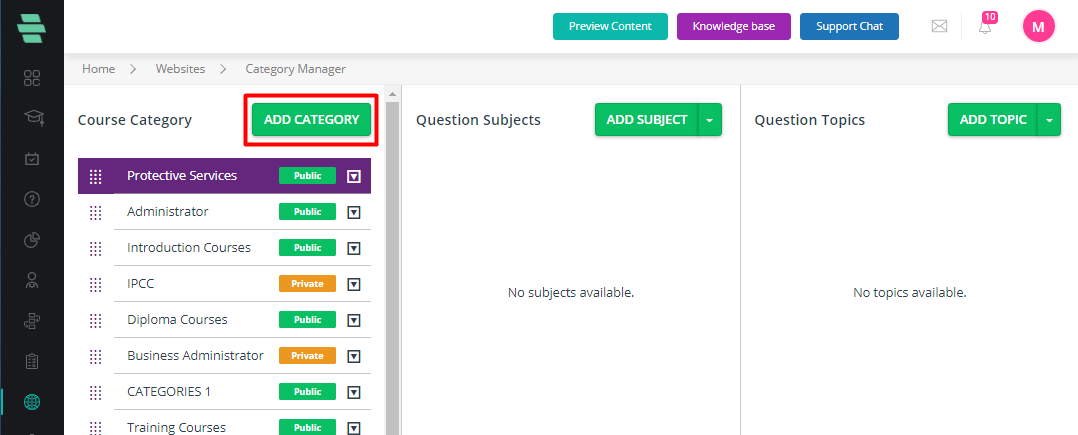The height and width of the screenshot is (435, 1078).
Task: Open the mail envelope icon
Action: coord(939,26)
